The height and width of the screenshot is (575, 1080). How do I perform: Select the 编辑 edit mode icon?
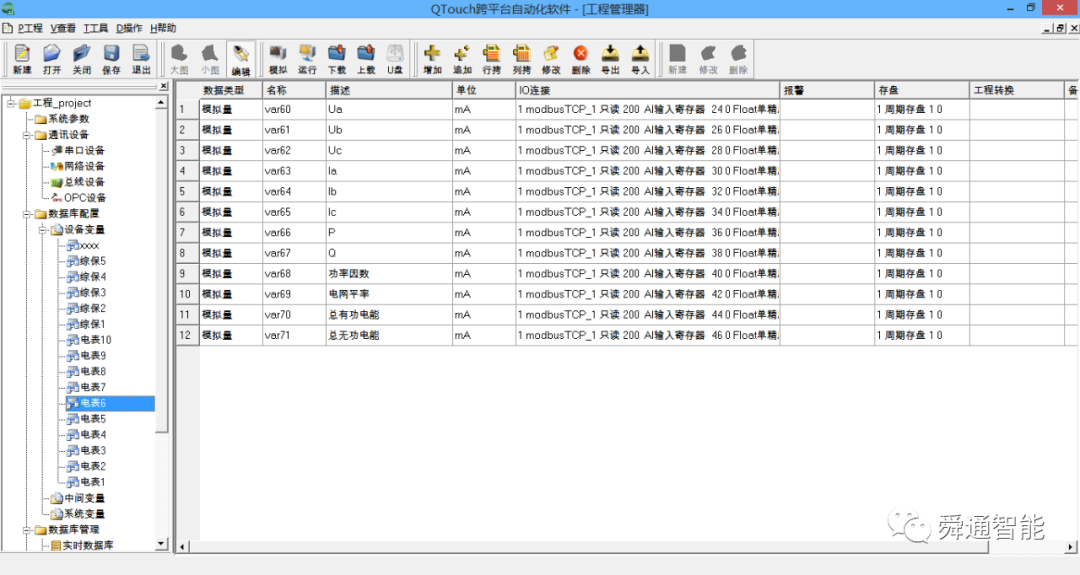(x=240, y=59)
